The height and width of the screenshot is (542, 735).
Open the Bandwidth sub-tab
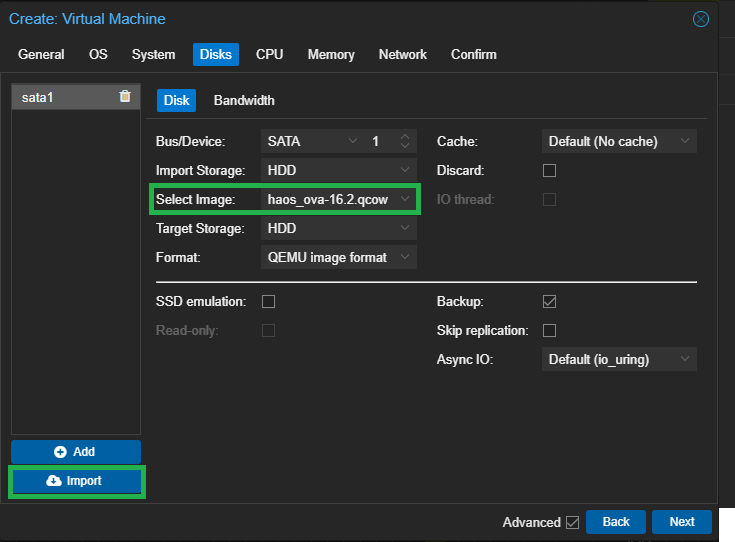point(244,100)
